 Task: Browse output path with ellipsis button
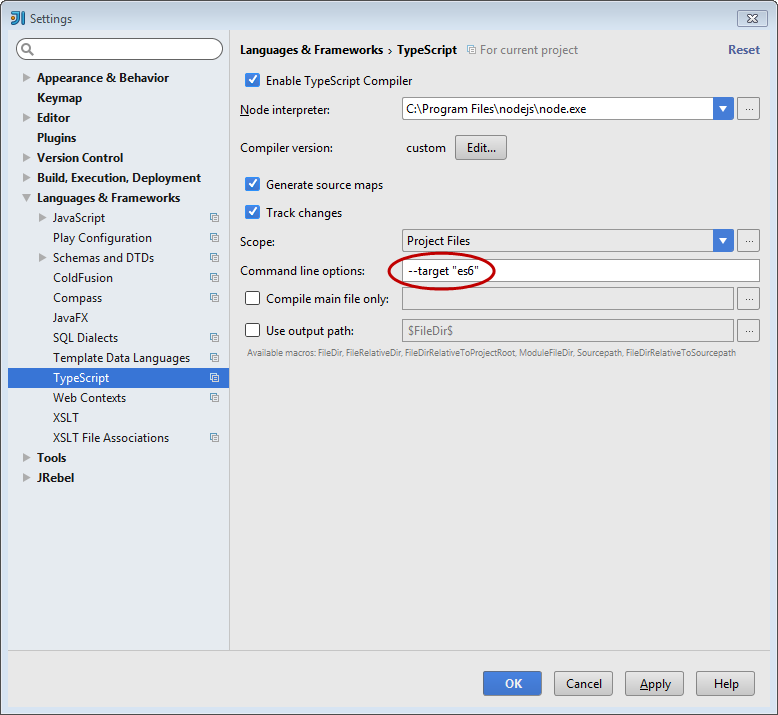[x=748, y=331]
